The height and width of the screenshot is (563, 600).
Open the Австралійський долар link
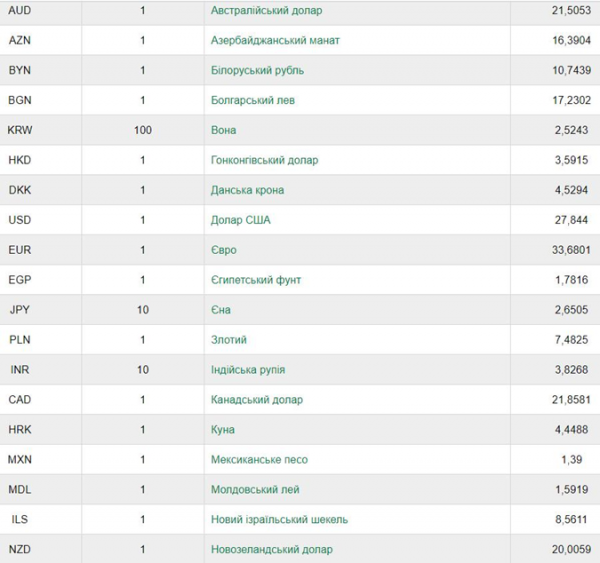tap(266, 11)
